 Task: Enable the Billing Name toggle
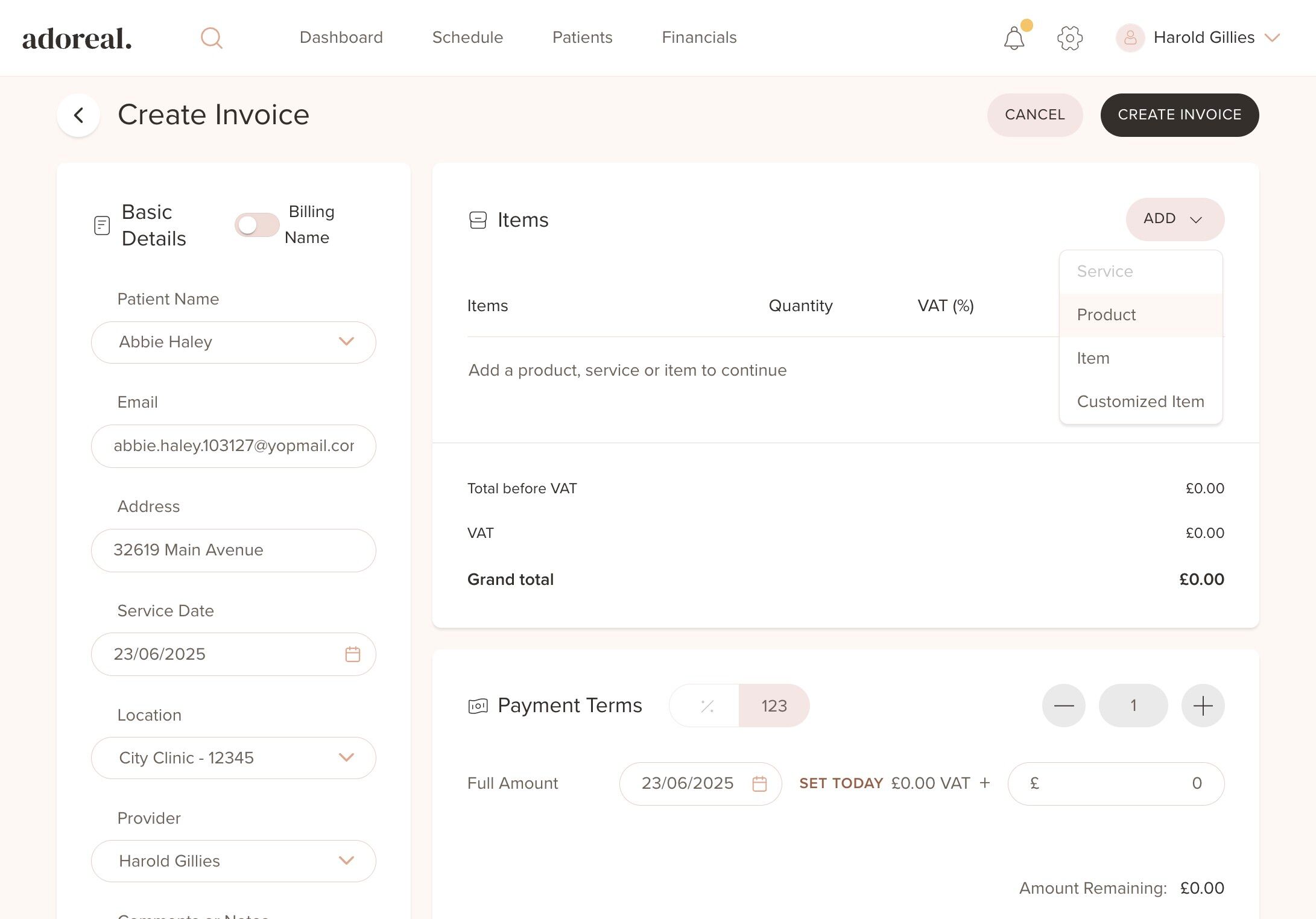(x=257, y=225)
